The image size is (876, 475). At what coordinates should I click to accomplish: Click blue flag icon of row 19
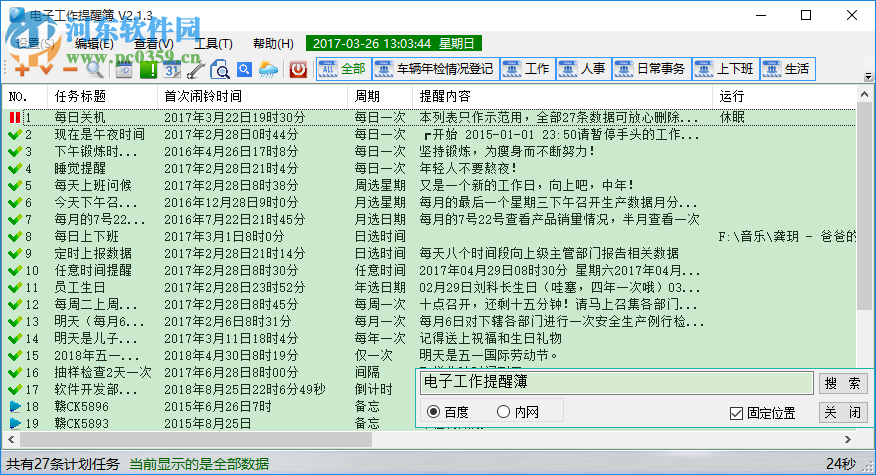[x=15, y=424]
